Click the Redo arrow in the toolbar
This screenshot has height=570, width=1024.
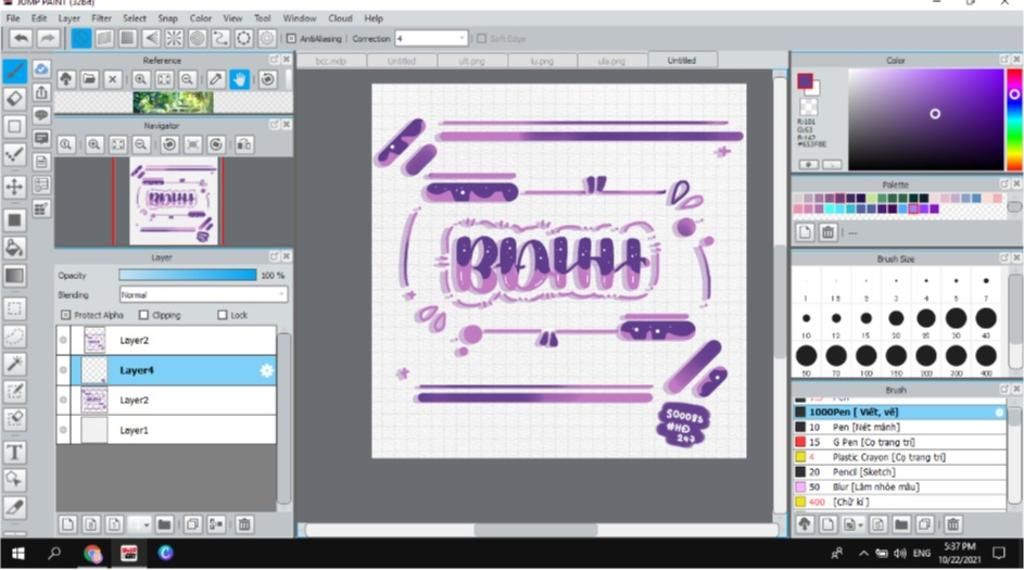47,39
